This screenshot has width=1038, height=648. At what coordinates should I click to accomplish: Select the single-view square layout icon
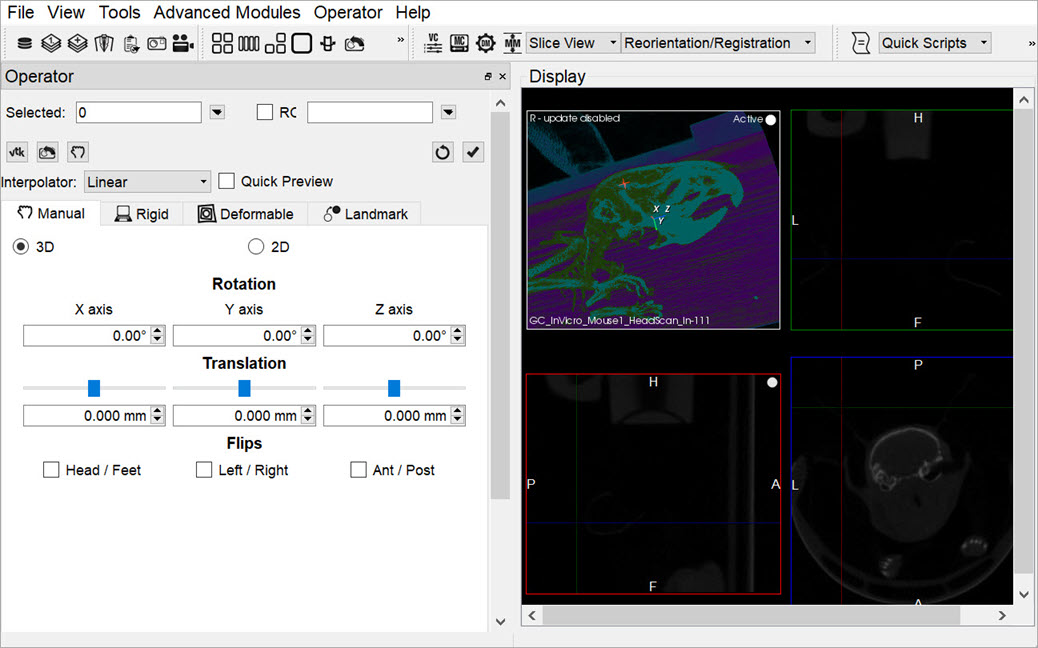(301, 43)
